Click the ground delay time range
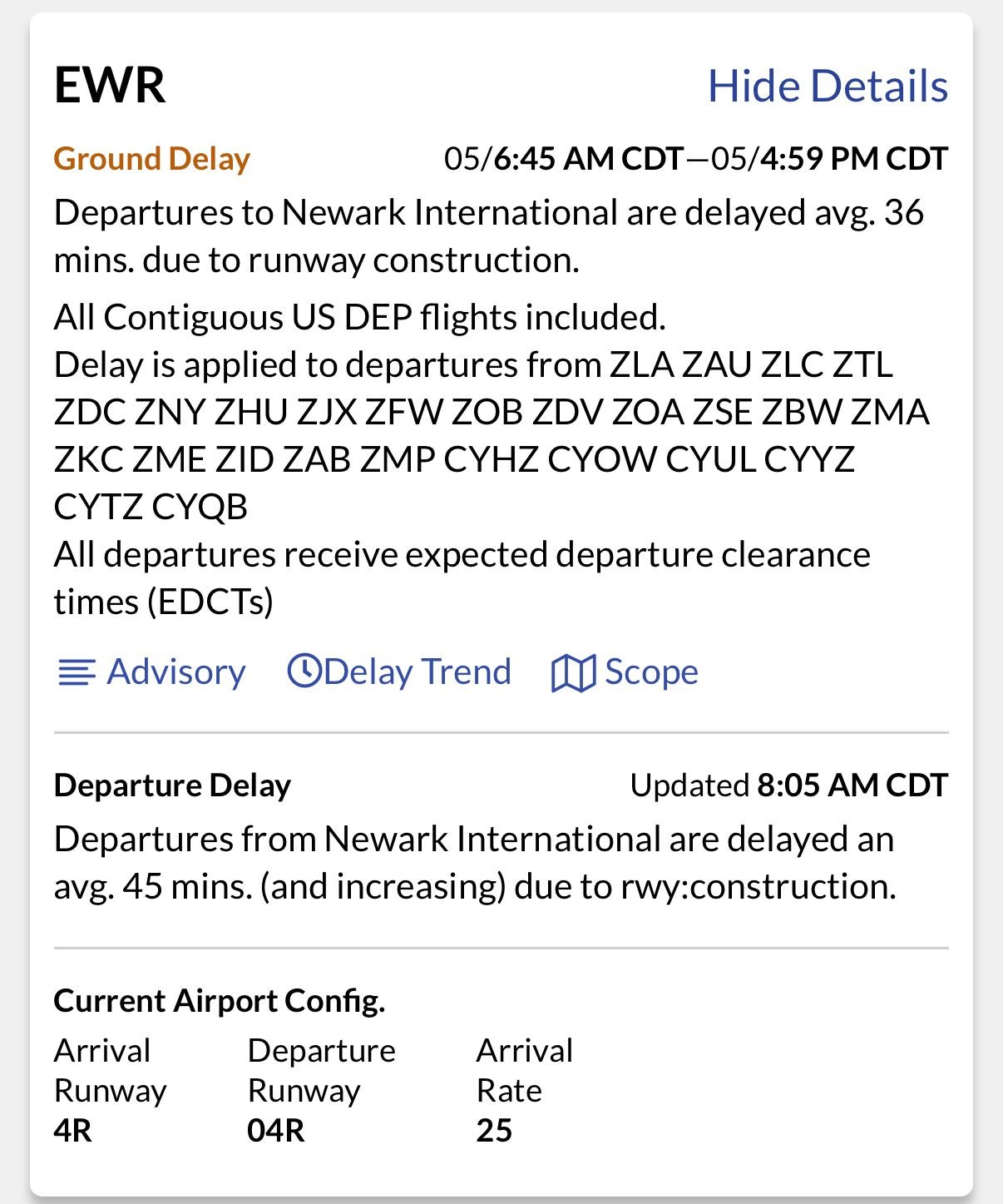1003x1204 pixels. tap(696, 159)
